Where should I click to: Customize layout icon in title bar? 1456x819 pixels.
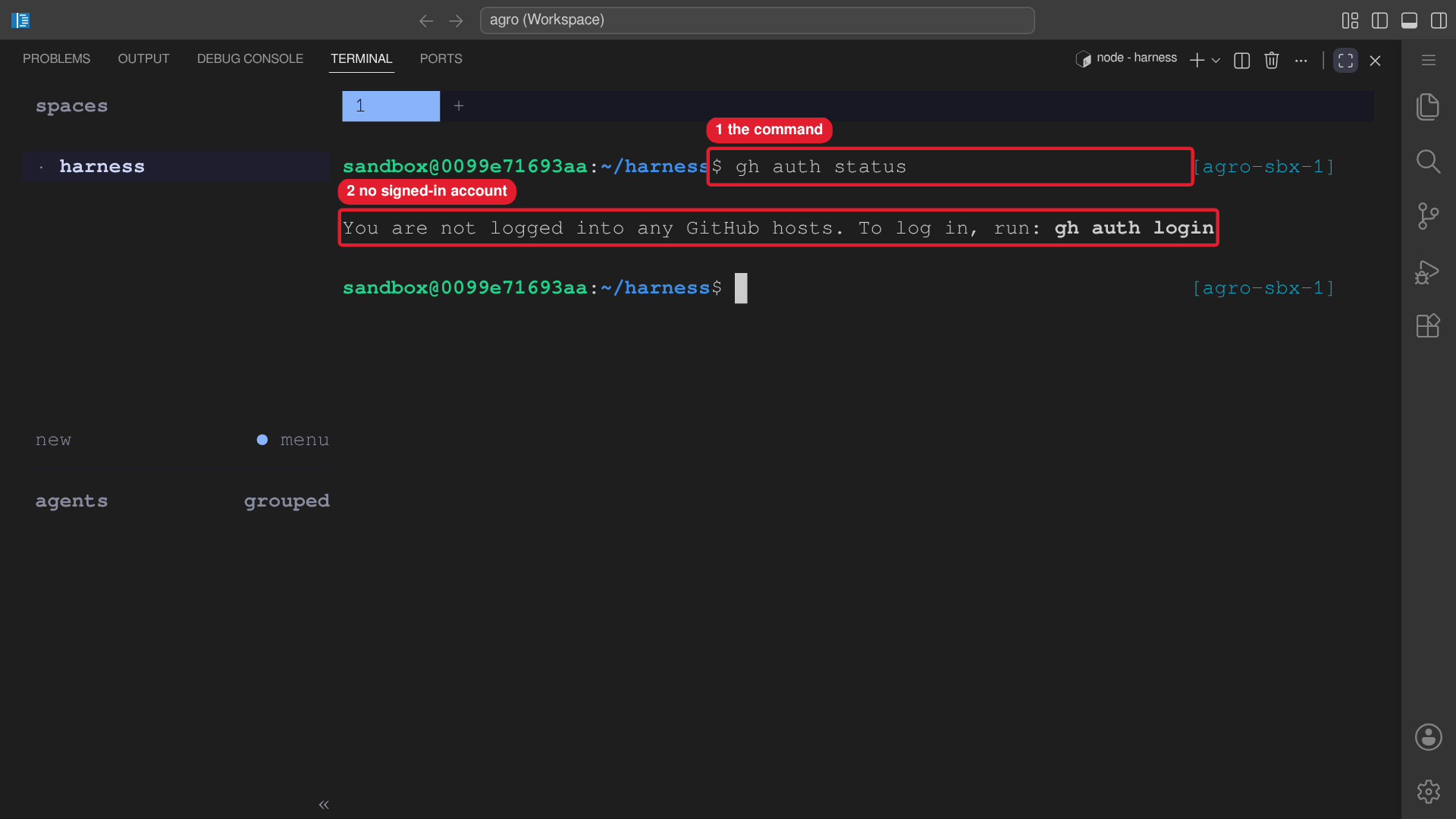point(1350,20)
